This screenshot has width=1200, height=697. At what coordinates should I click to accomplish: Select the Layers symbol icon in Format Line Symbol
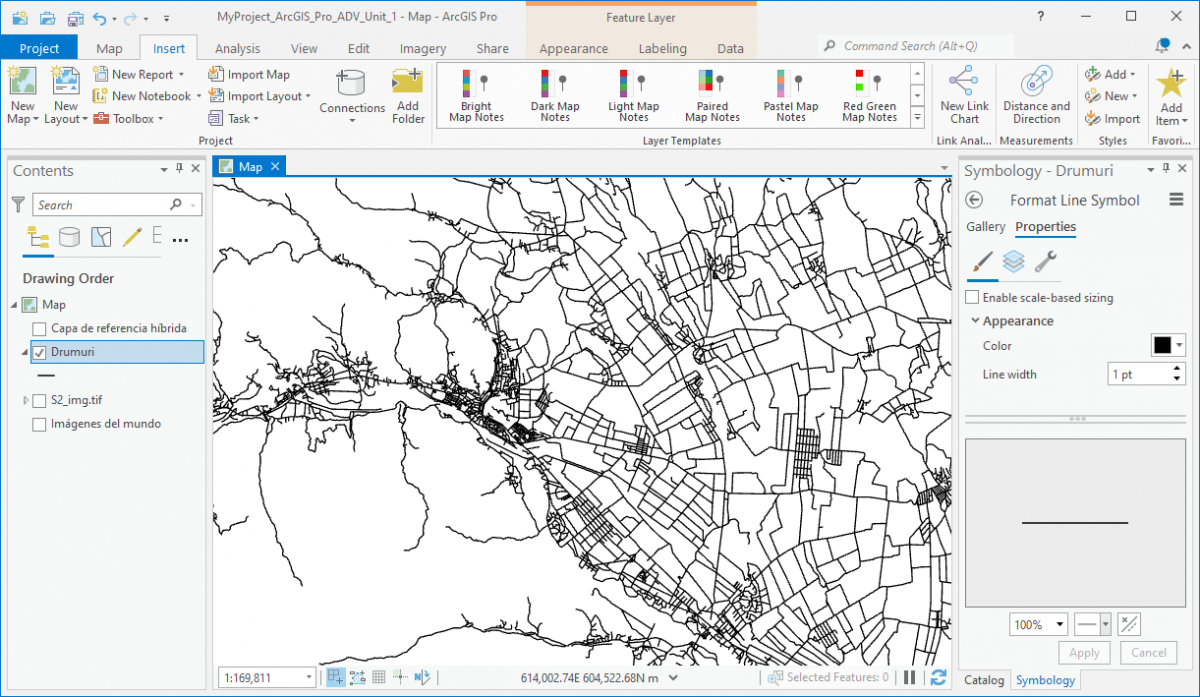point(1014,261)
